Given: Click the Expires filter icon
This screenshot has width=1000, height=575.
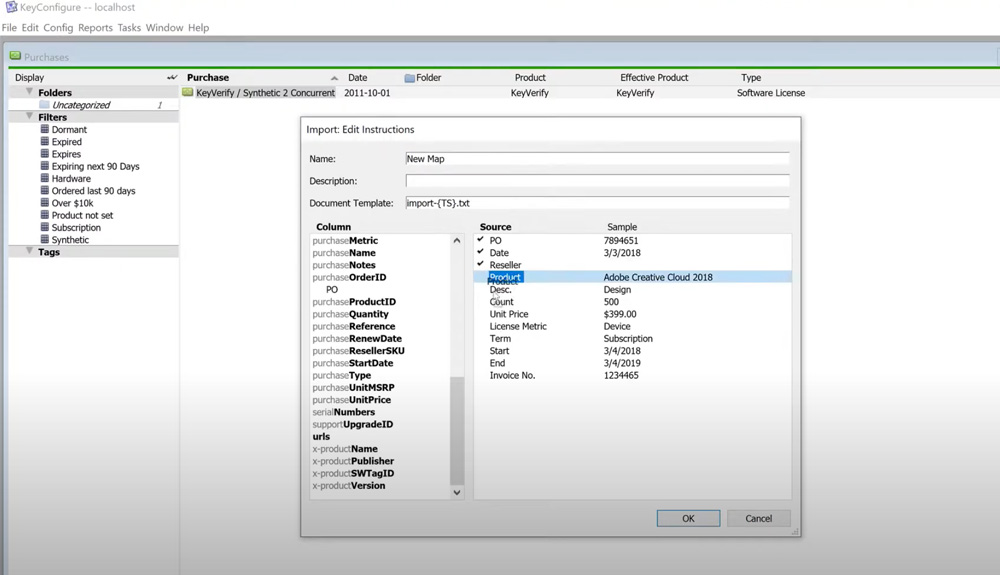Looking at the screenshot, I should coord(45,154).
